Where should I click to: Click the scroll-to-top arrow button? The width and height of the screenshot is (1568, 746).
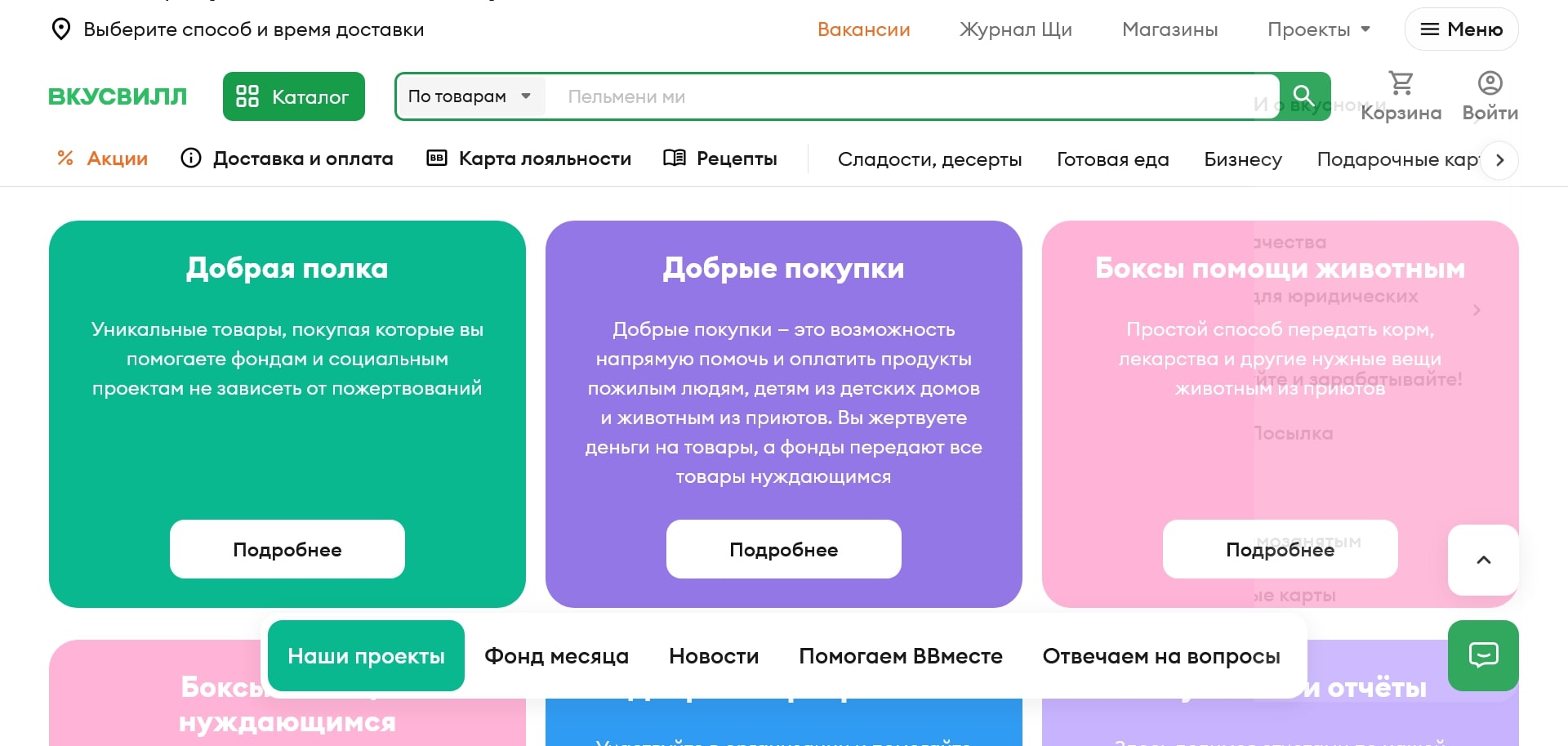pos(1482,561)
